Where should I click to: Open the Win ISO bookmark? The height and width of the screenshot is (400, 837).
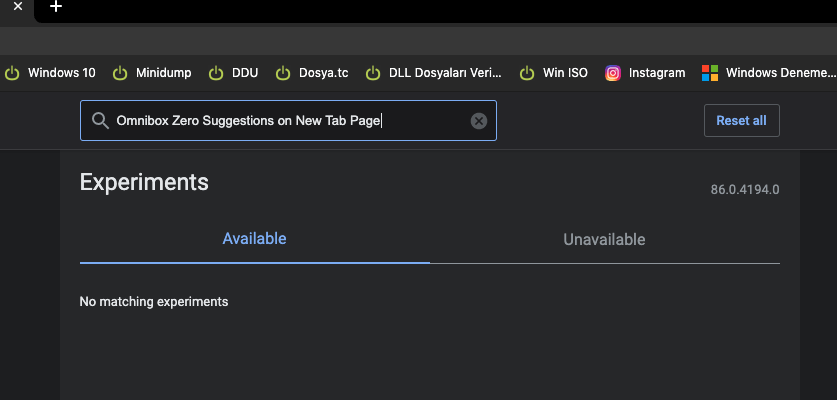tap(554, 73)
